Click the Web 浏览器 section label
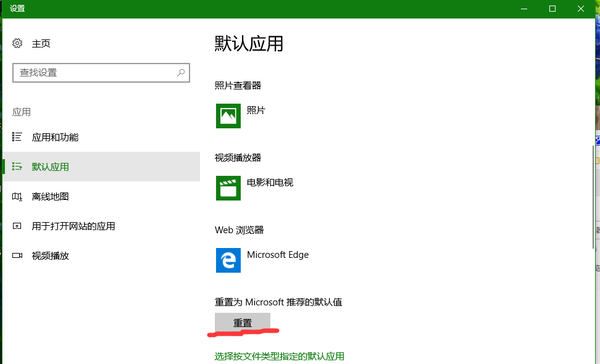600x364 pixels. [239, 230]
